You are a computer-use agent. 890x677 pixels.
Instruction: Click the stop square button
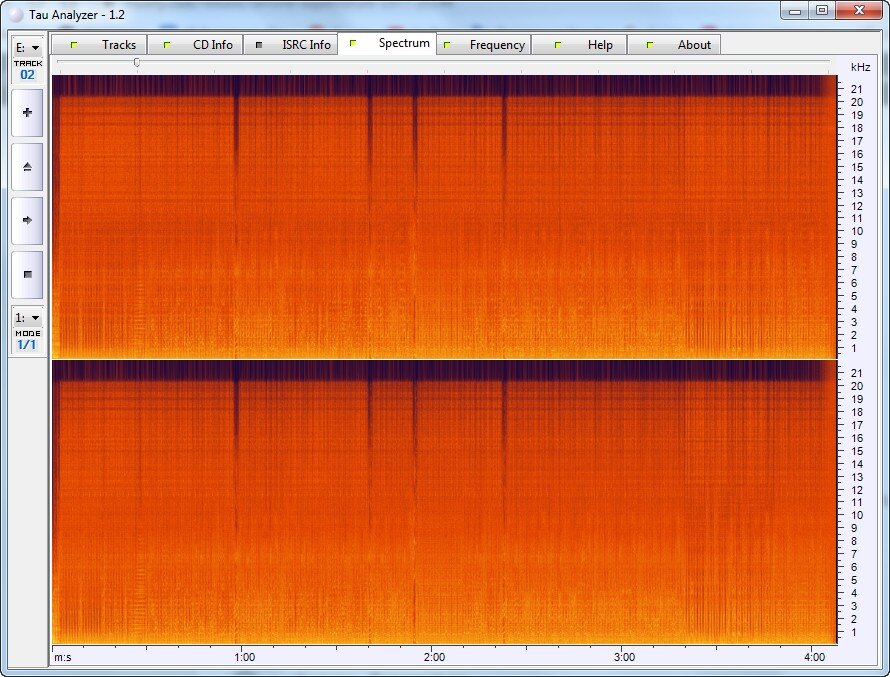(x=27, y=275)
